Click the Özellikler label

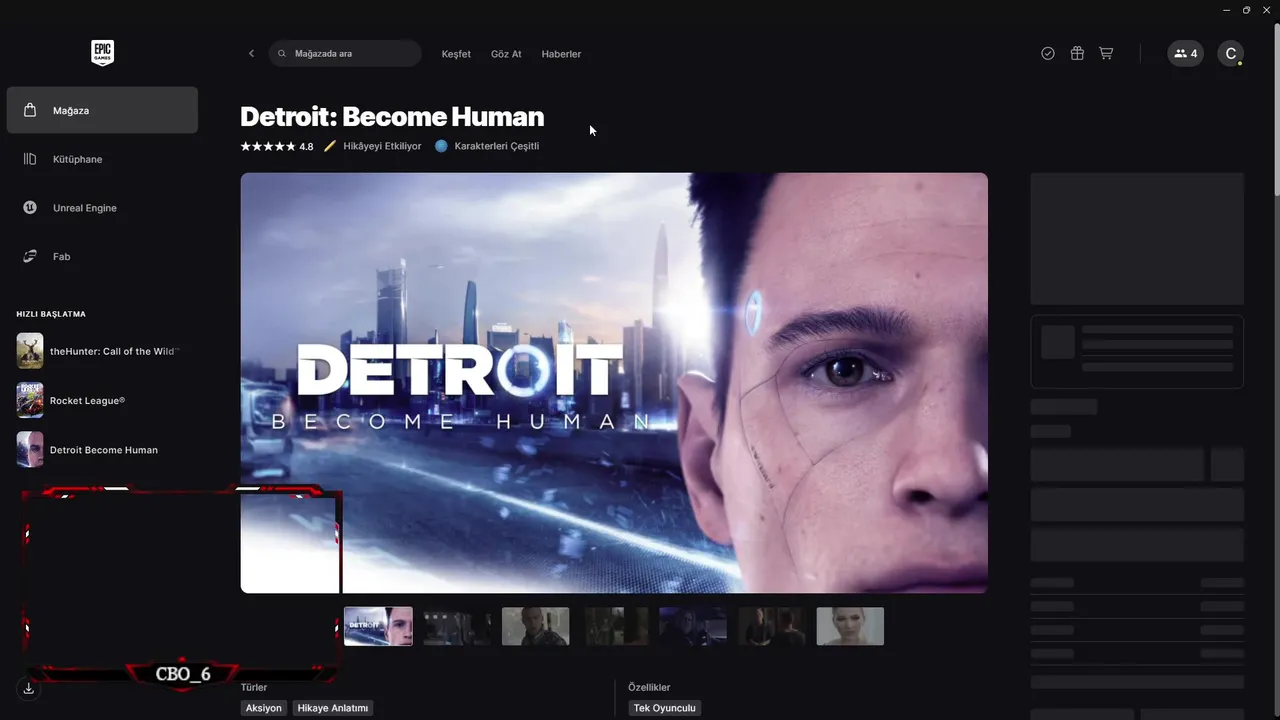point(649,687)
